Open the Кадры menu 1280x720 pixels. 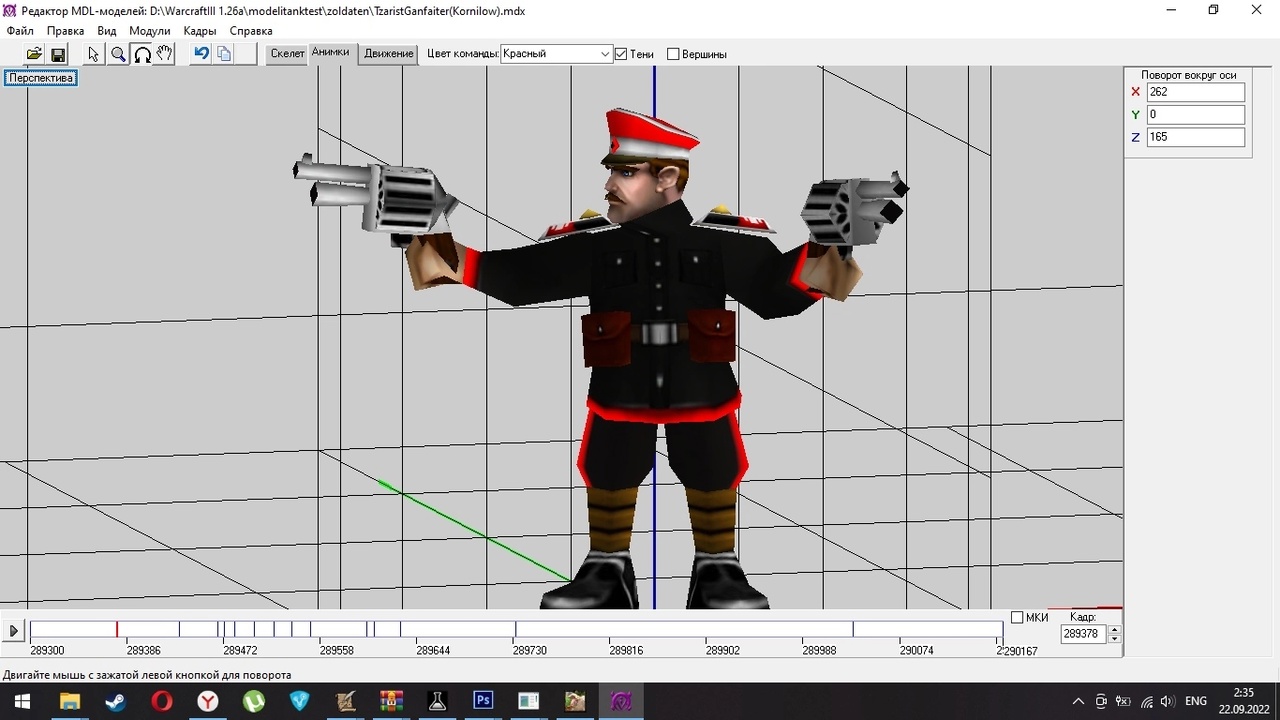click(200, 31)
